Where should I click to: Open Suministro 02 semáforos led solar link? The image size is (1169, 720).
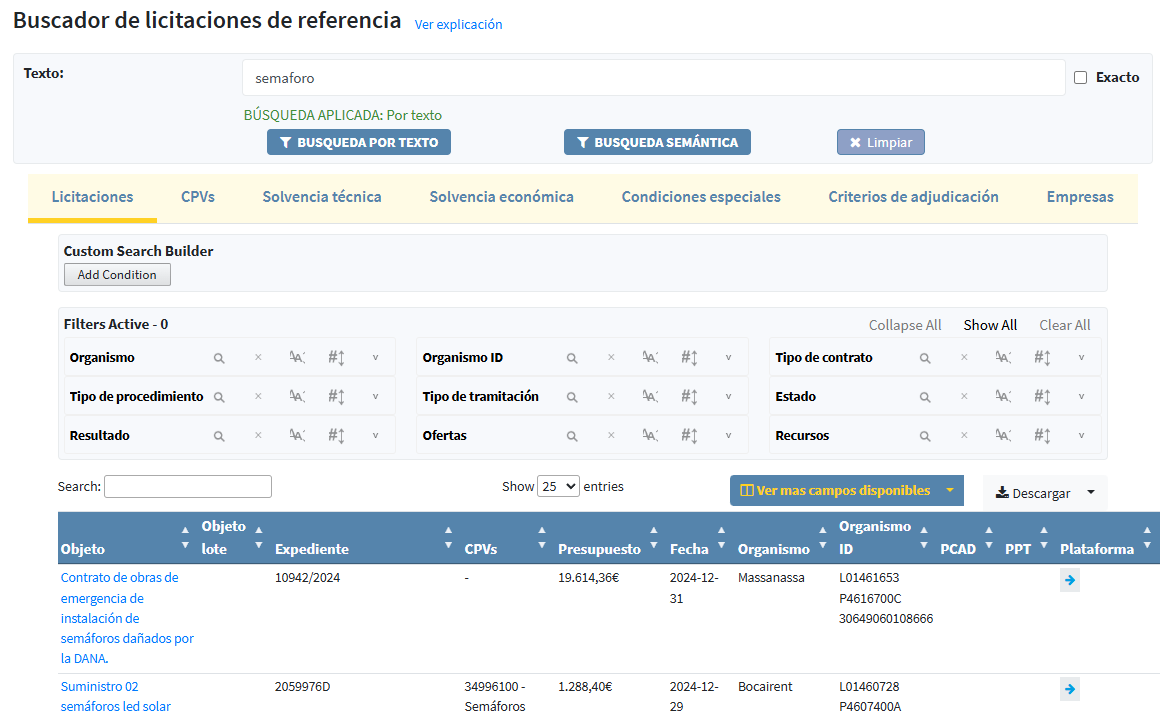[x=116, y=696]
